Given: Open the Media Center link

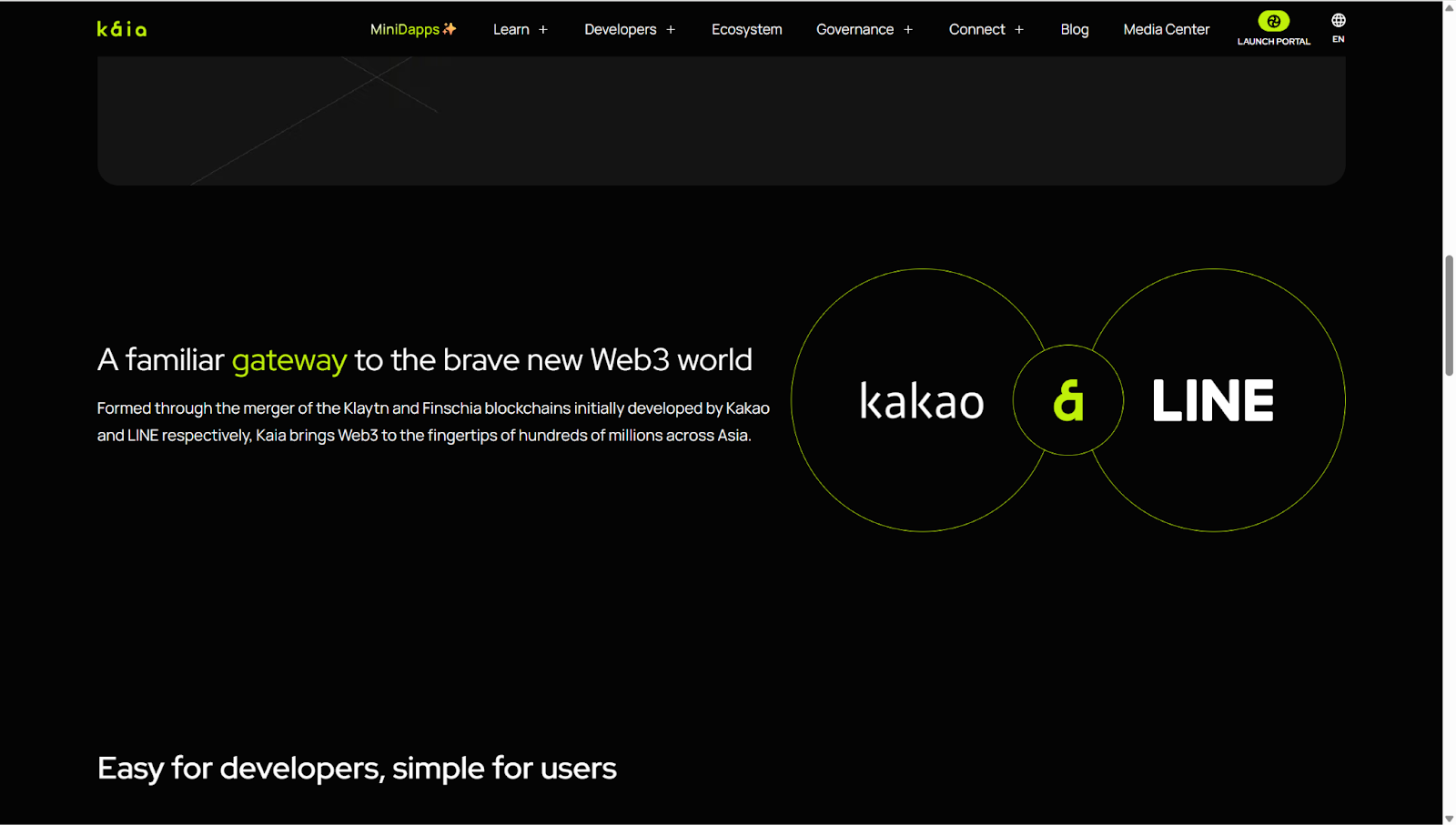Looking at the screenshot, I should pos(1167,29).
